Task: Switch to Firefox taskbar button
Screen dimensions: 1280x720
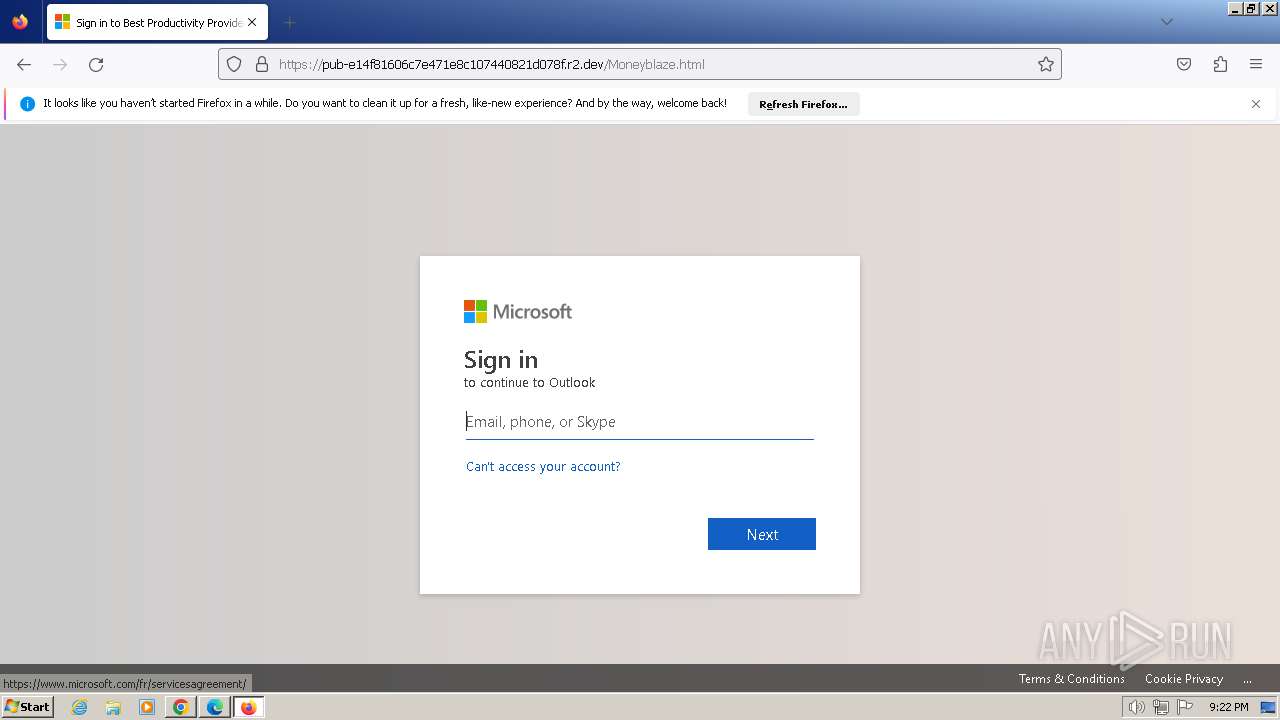Action: [x=248, y=707]
